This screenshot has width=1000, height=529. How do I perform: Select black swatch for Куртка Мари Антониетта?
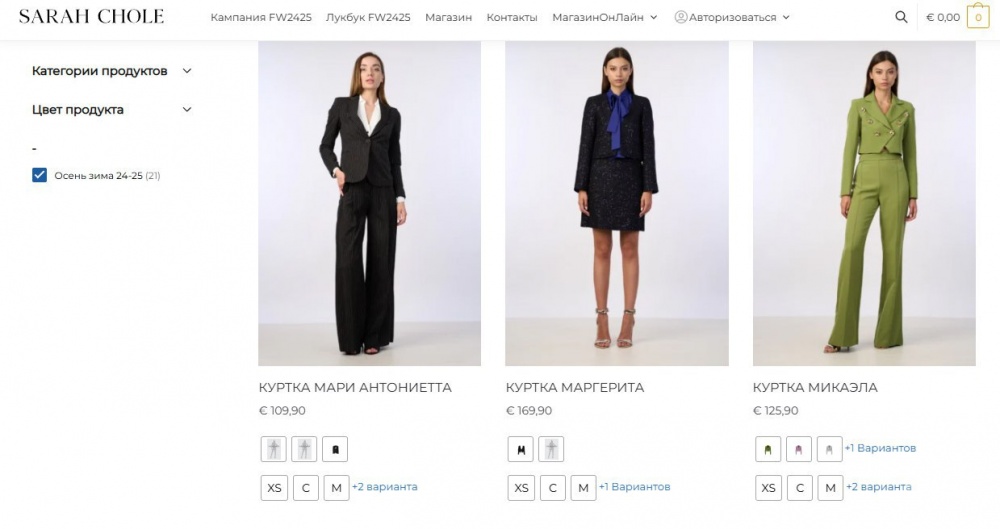(336, 449)
